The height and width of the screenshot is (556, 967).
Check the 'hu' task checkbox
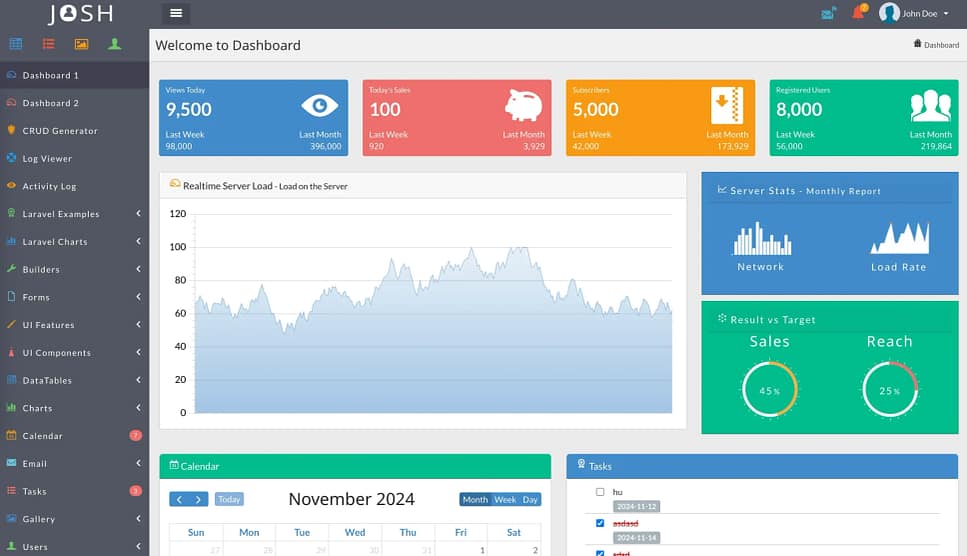tap(600, 492)
